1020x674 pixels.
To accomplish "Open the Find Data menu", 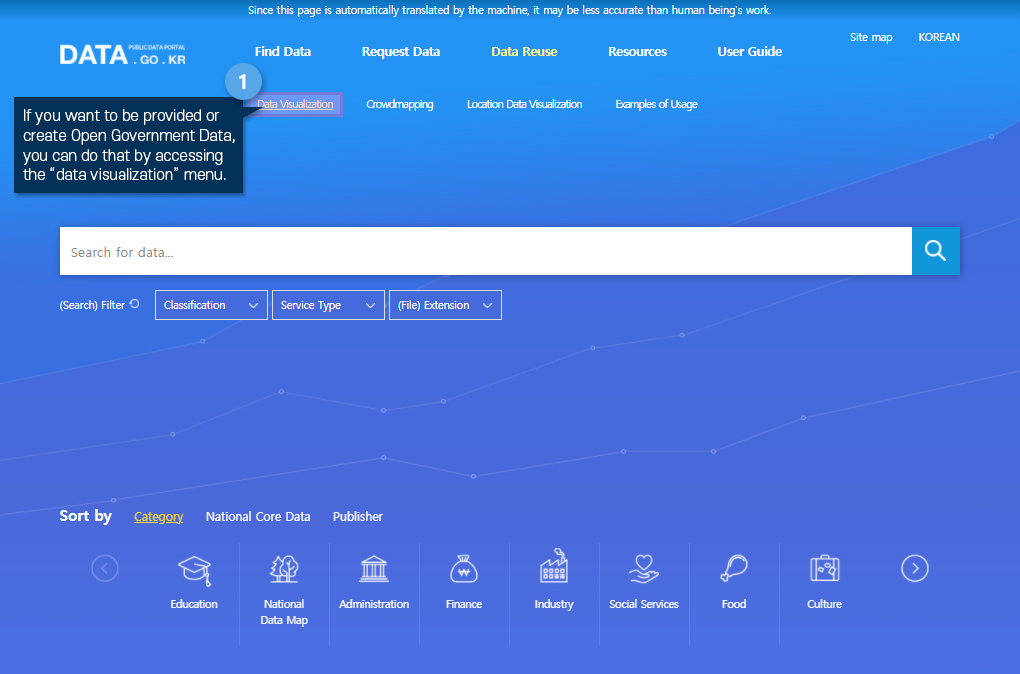I will coord(283,52).
